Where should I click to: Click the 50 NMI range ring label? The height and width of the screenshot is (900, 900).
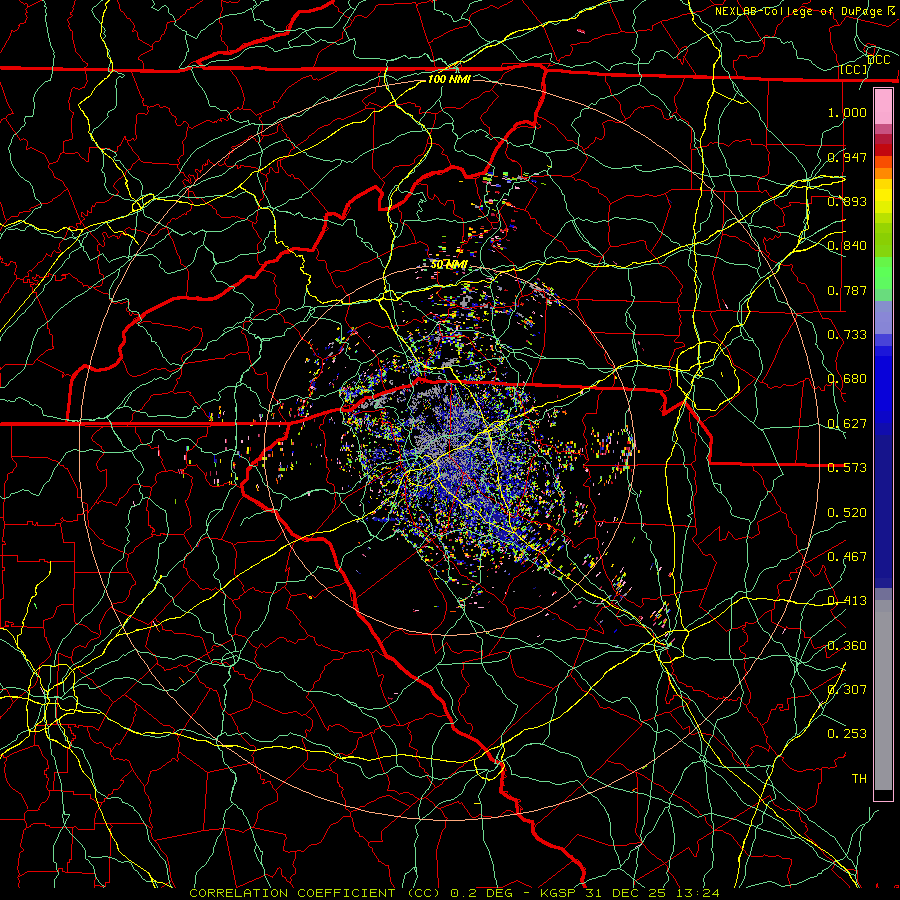pos(449,265)
